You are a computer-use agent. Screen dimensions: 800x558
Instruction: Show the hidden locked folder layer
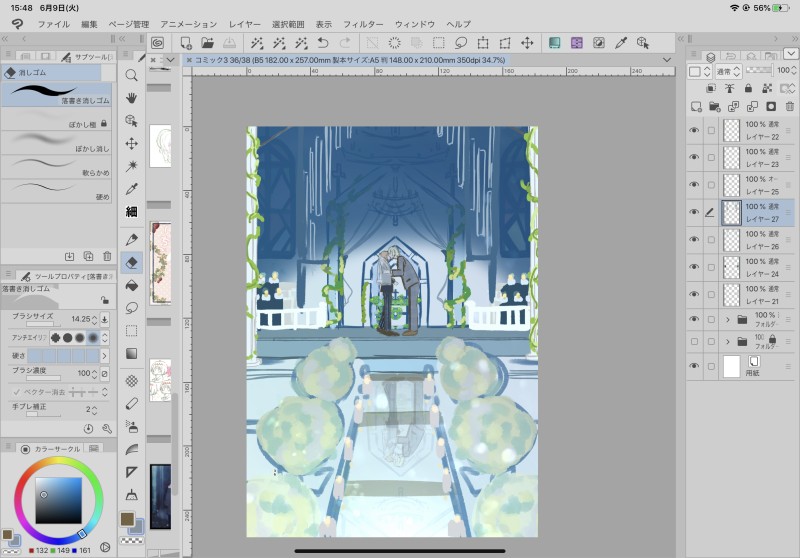click(694, 342)
